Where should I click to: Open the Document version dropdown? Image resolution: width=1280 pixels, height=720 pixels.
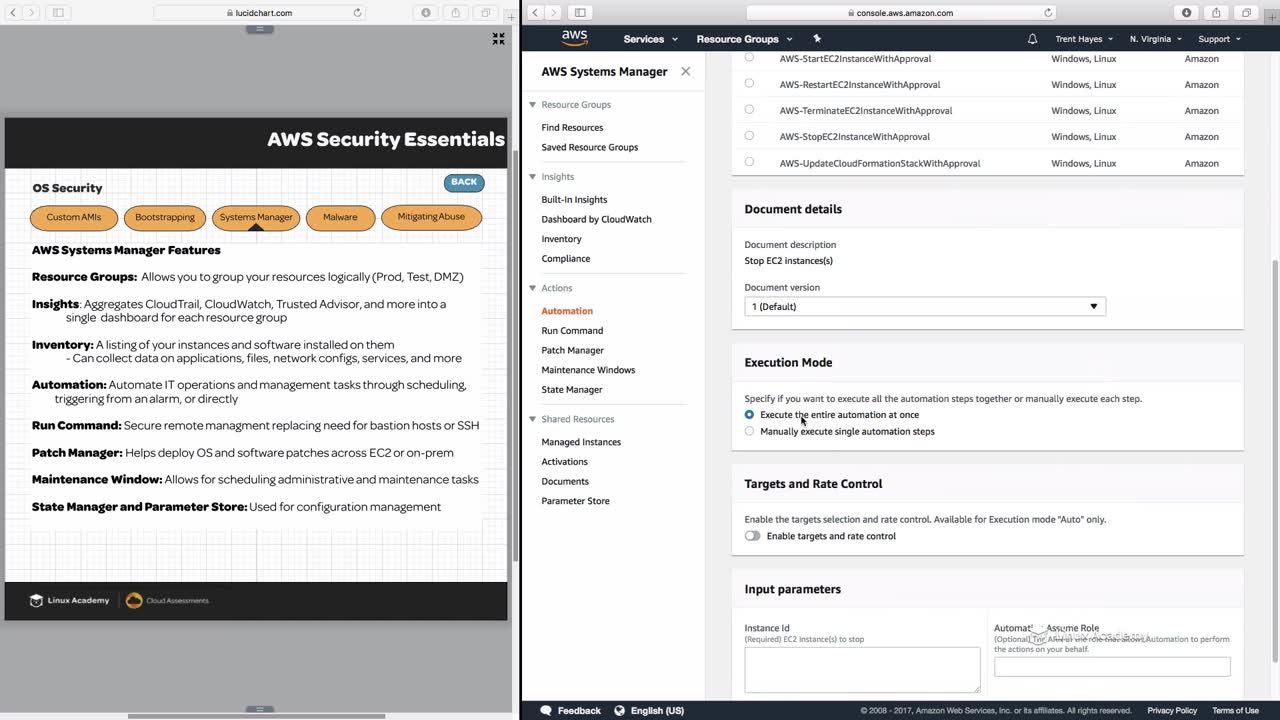point(925,306)
